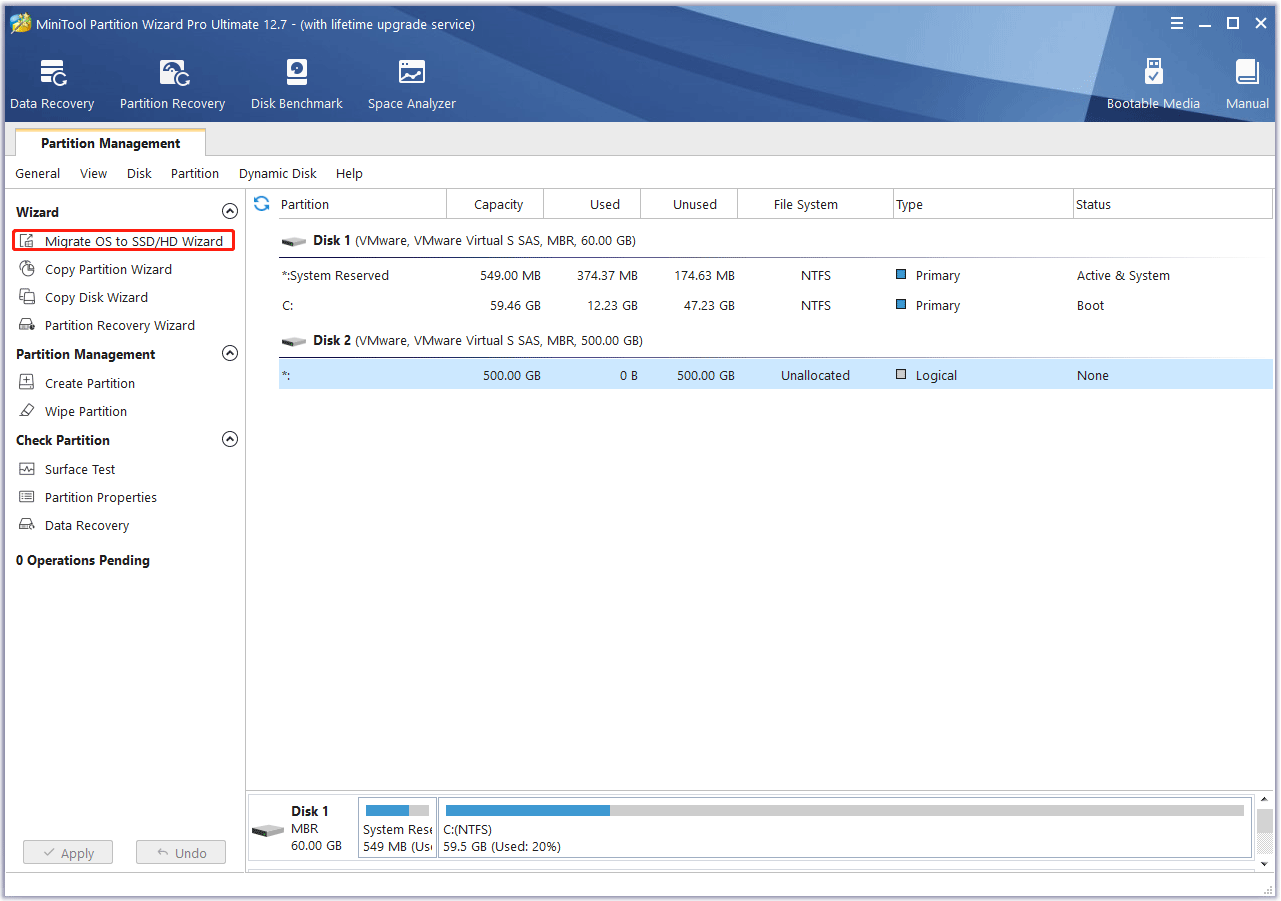Launch Disk Benchmark
The height and width of the screenshot is (901, 1281).
point(296,83)
